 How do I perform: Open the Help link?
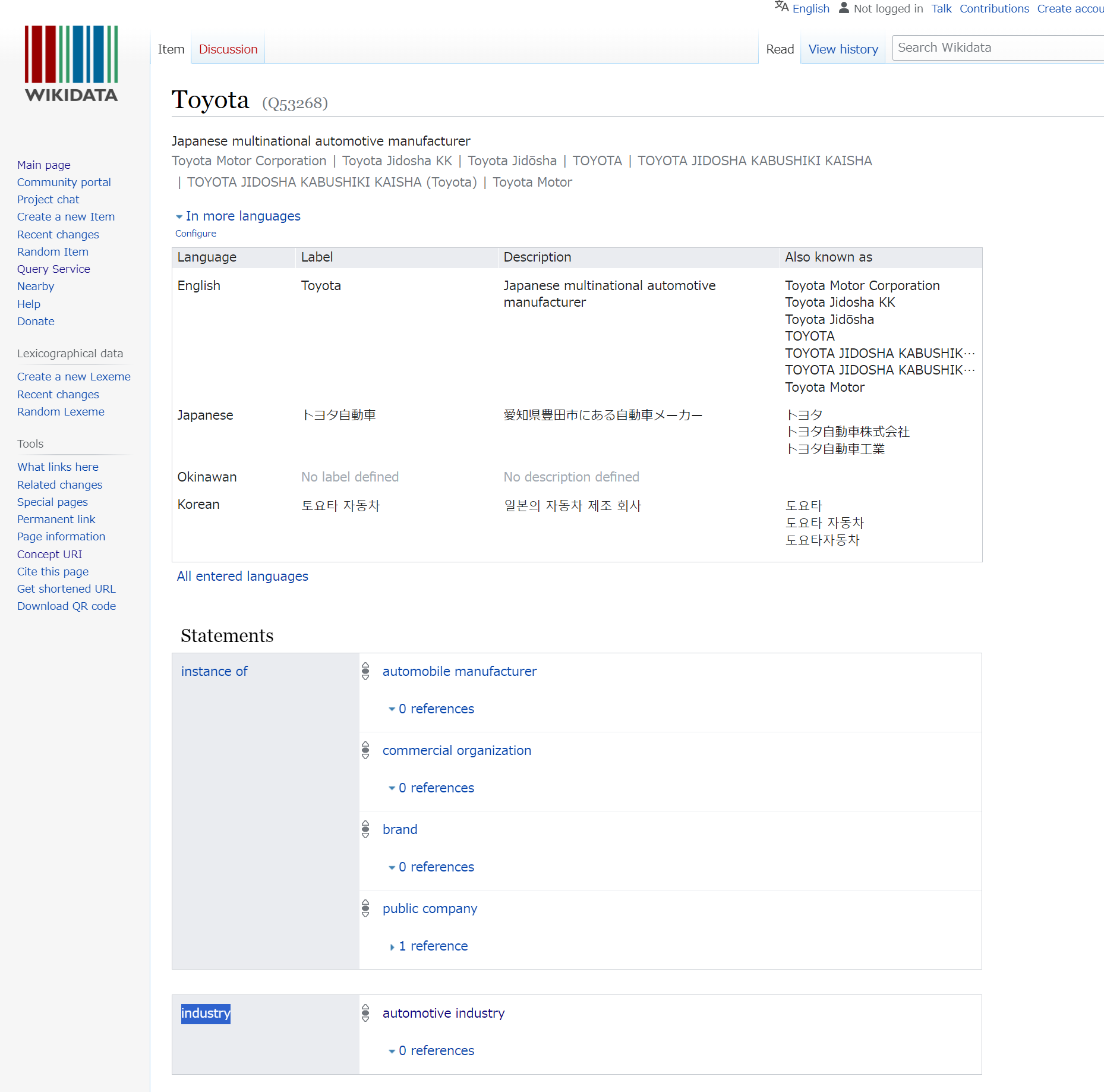pyautogui.click(x=29, y=304)
